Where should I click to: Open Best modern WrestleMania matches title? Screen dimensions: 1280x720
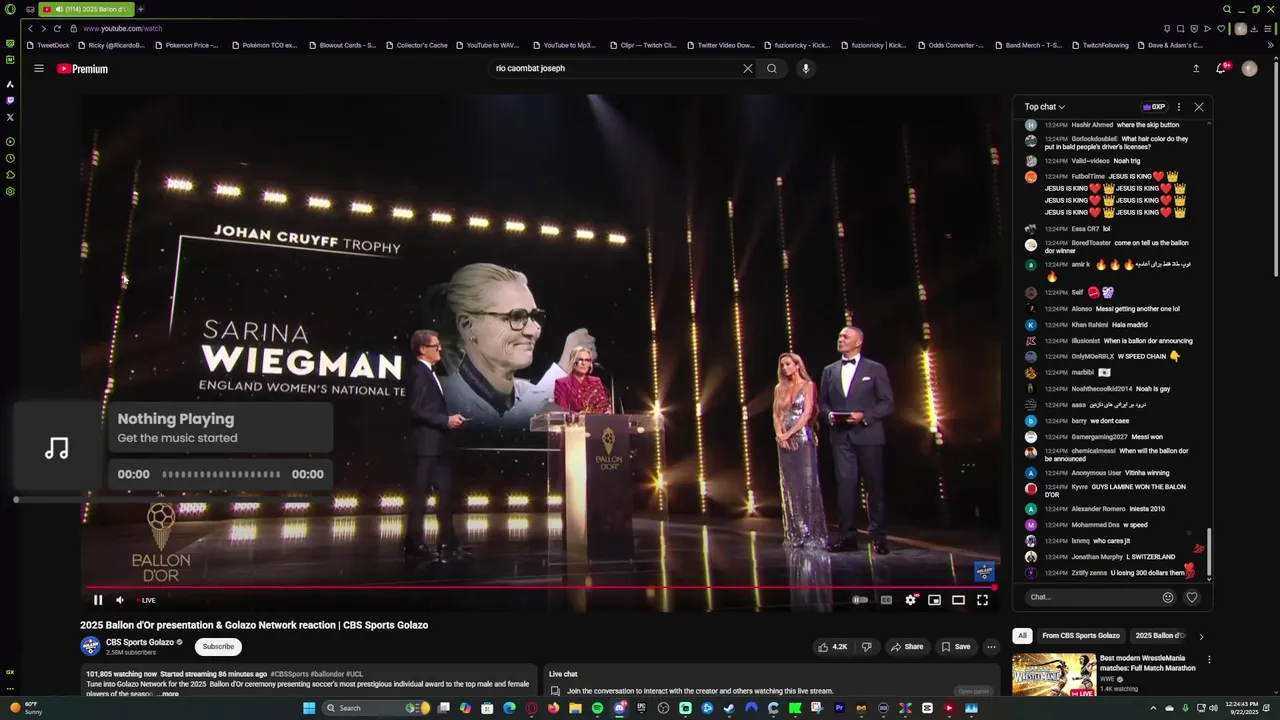[x=1148, y=663]
